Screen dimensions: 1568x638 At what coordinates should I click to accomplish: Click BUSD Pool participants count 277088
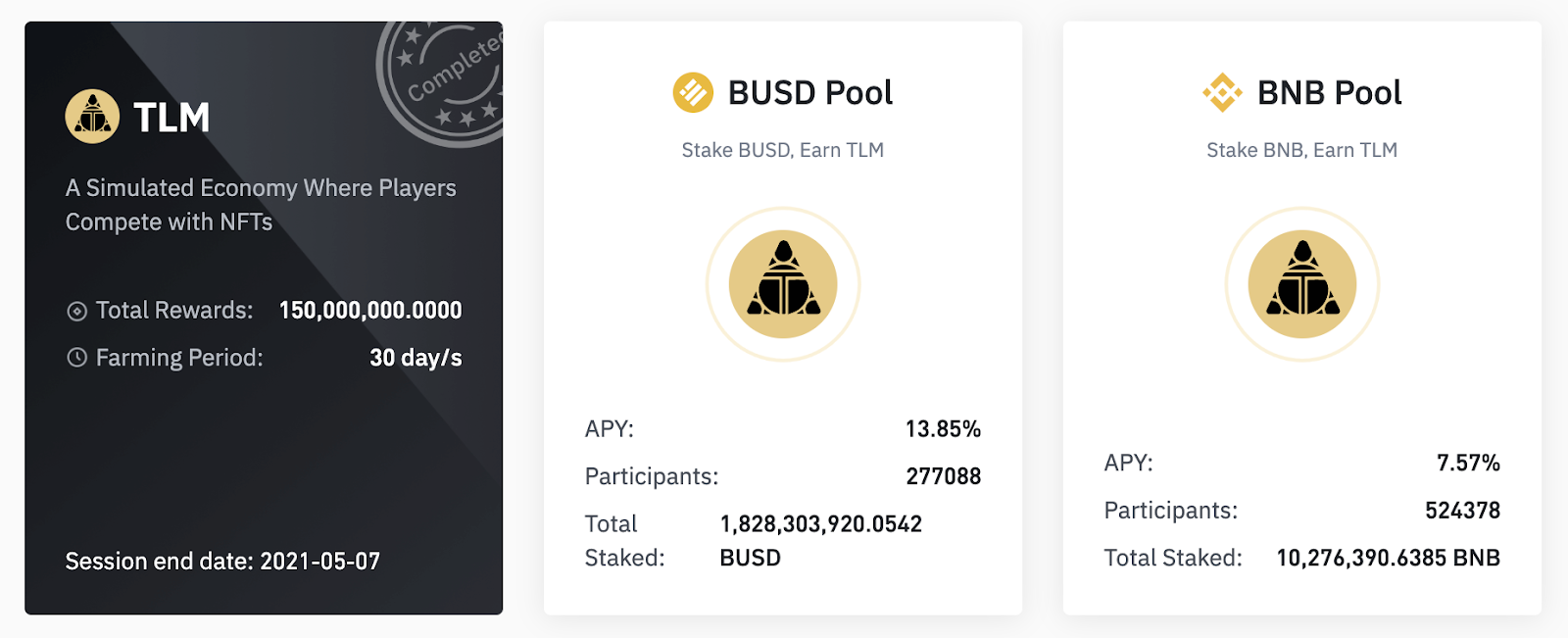tap(943, 476)
